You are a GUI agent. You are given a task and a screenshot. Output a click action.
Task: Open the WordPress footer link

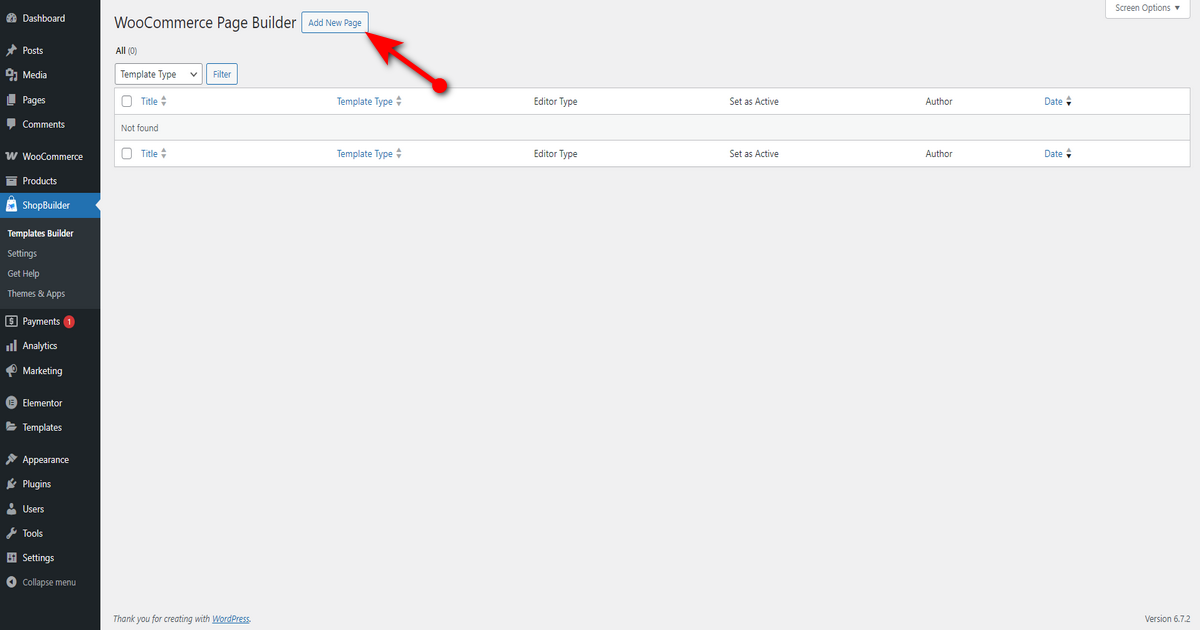(230, 618)
